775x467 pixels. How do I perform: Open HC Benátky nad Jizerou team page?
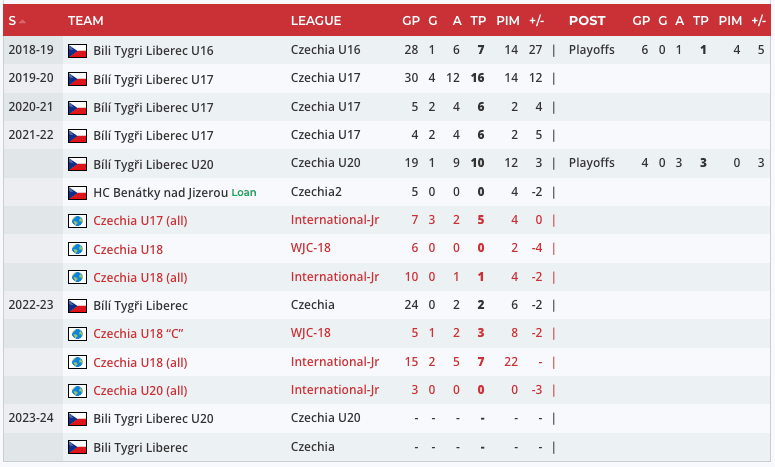(x=160, y=192)
